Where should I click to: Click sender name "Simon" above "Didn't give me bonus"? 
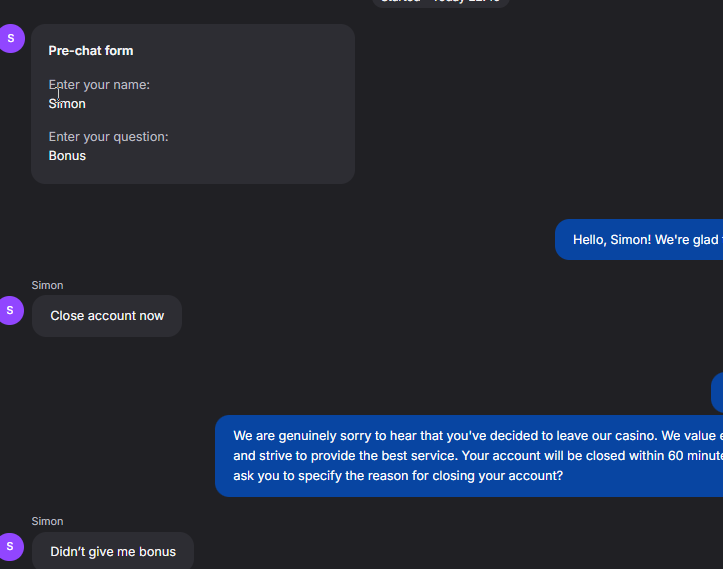coord(47,522)
